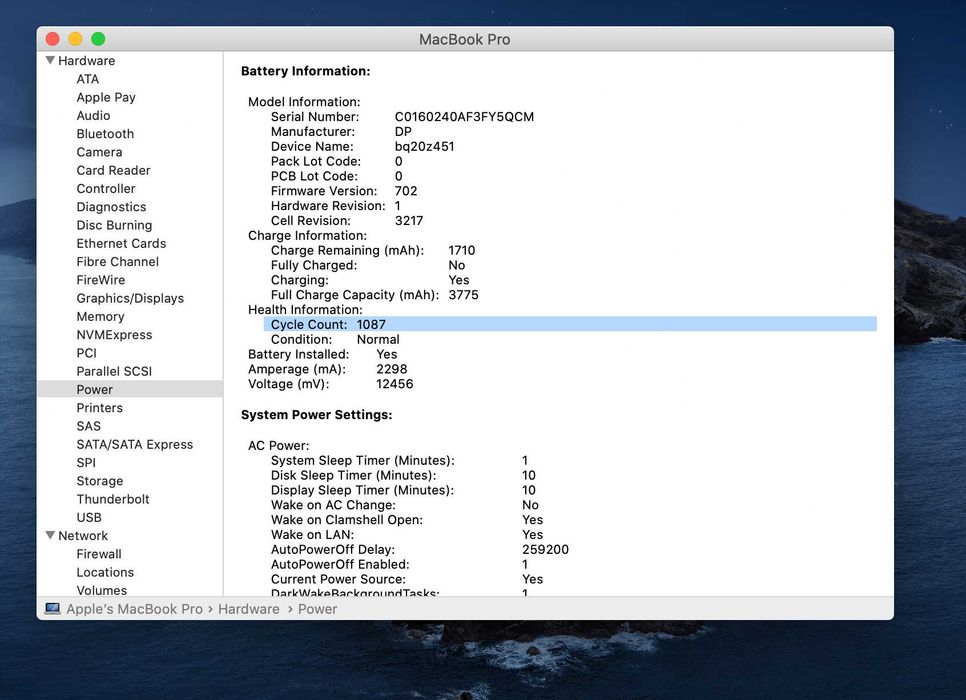Click the Wake on LAN row
This screenshot has height=700, width=966.
pyautogui.click(x=407, y=535)
